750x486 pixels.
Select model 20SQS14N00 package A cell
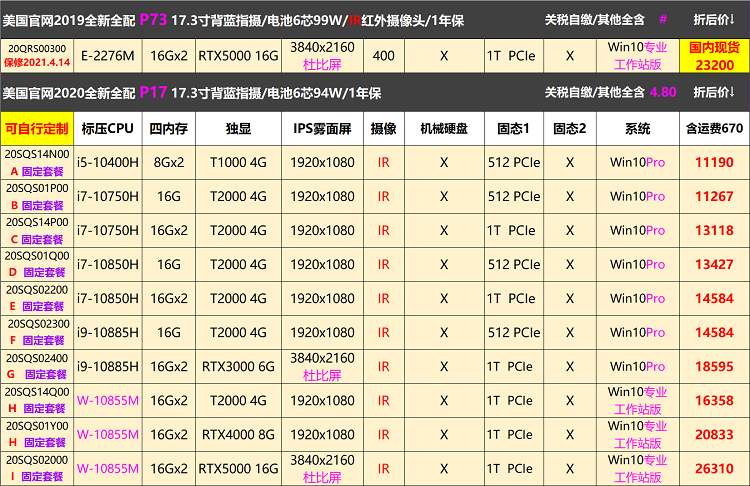[x=37, y=163]
